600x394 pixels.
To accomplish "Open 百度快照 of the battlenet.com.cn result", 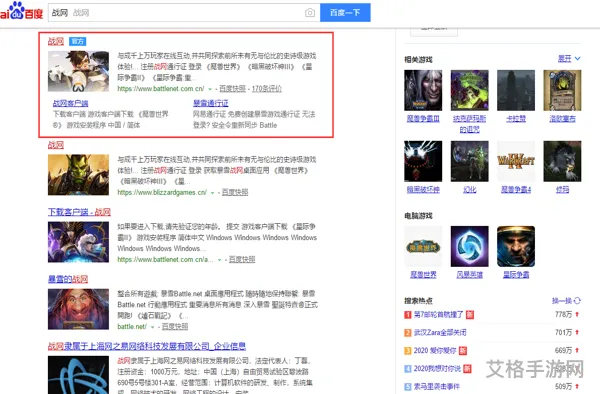I will tap(232, 89).
